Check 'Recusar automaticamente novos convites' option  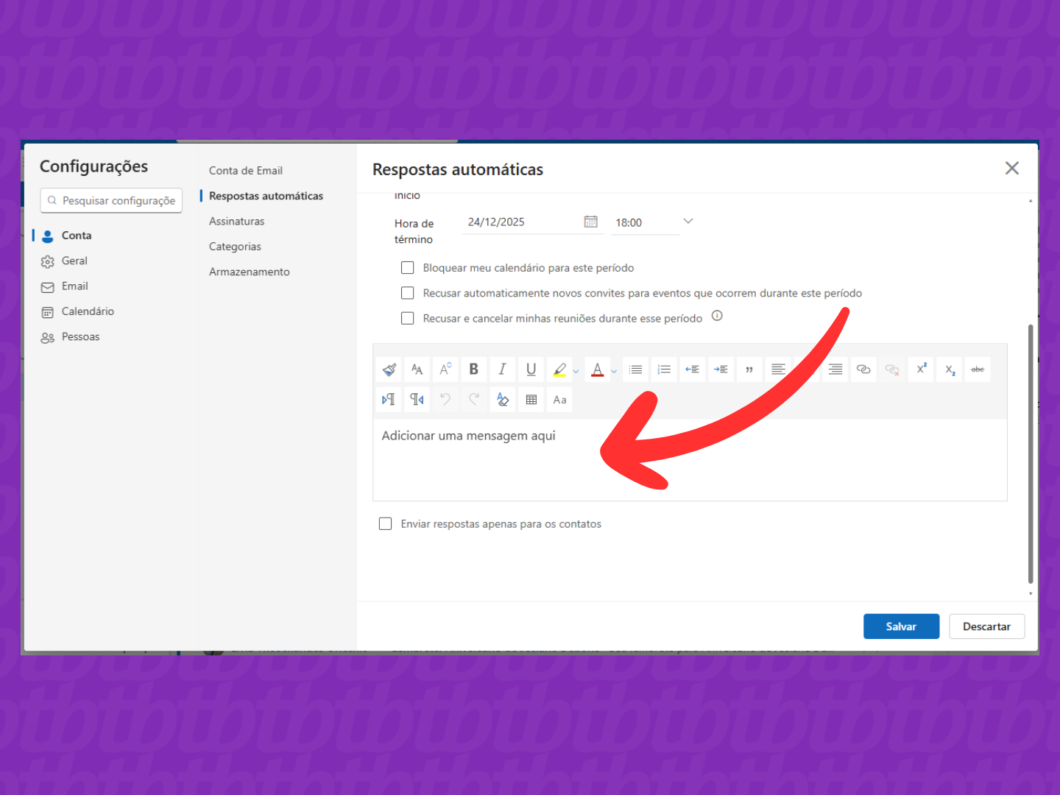click(407, 292)
